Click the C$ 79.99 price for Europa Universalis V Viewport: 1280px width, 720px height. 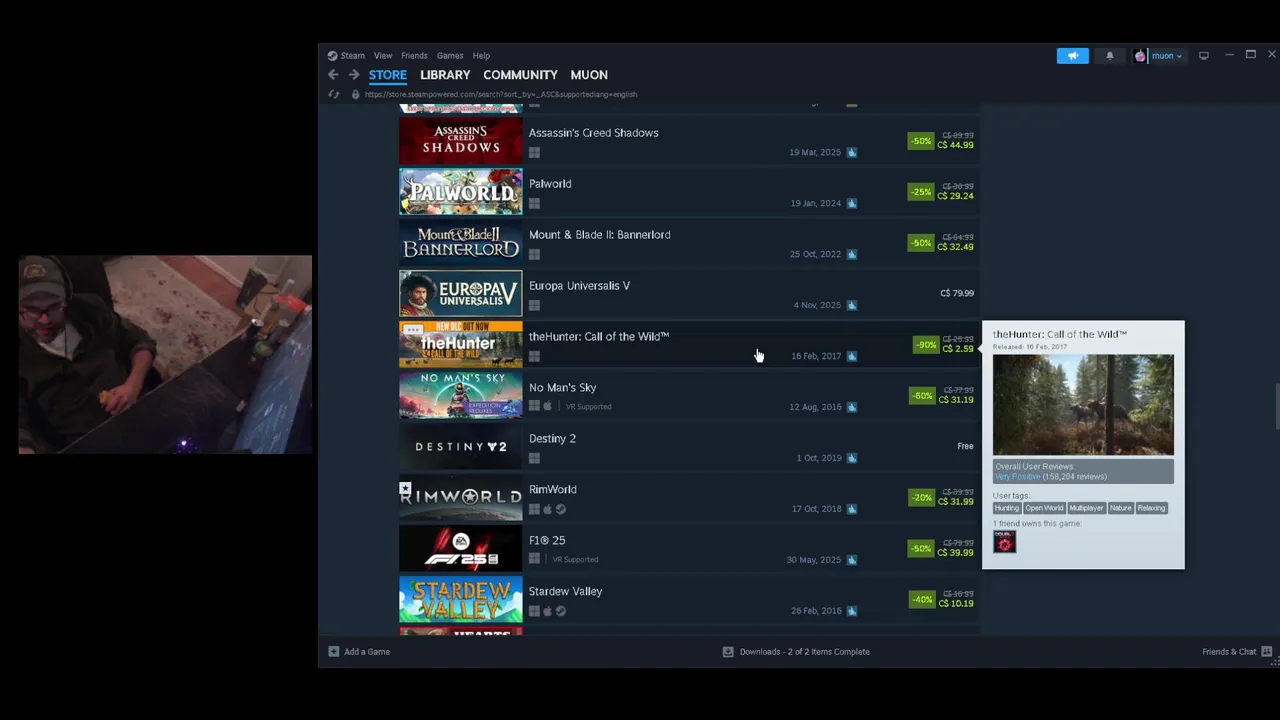pyautogui.click(x=957, y=294)
